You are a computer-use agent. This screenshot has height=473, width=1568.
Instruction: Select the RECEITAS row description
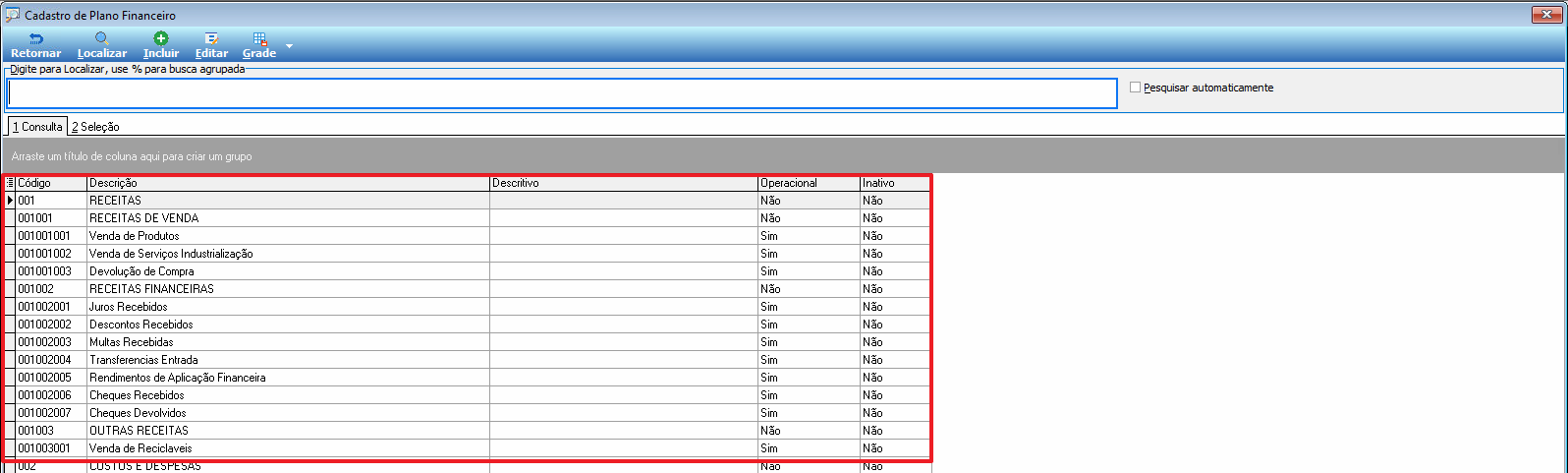(x=115, y=201)
